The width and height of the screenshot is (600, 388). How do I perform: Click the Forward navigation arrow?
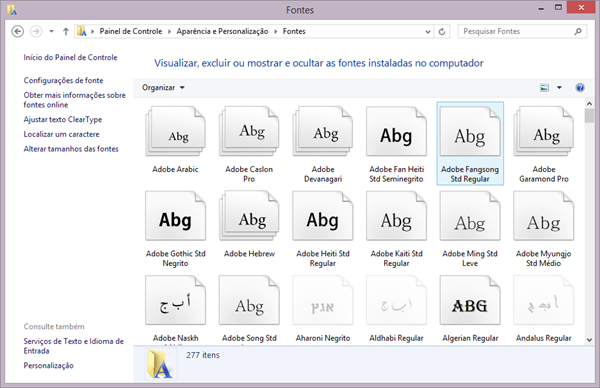36,31
